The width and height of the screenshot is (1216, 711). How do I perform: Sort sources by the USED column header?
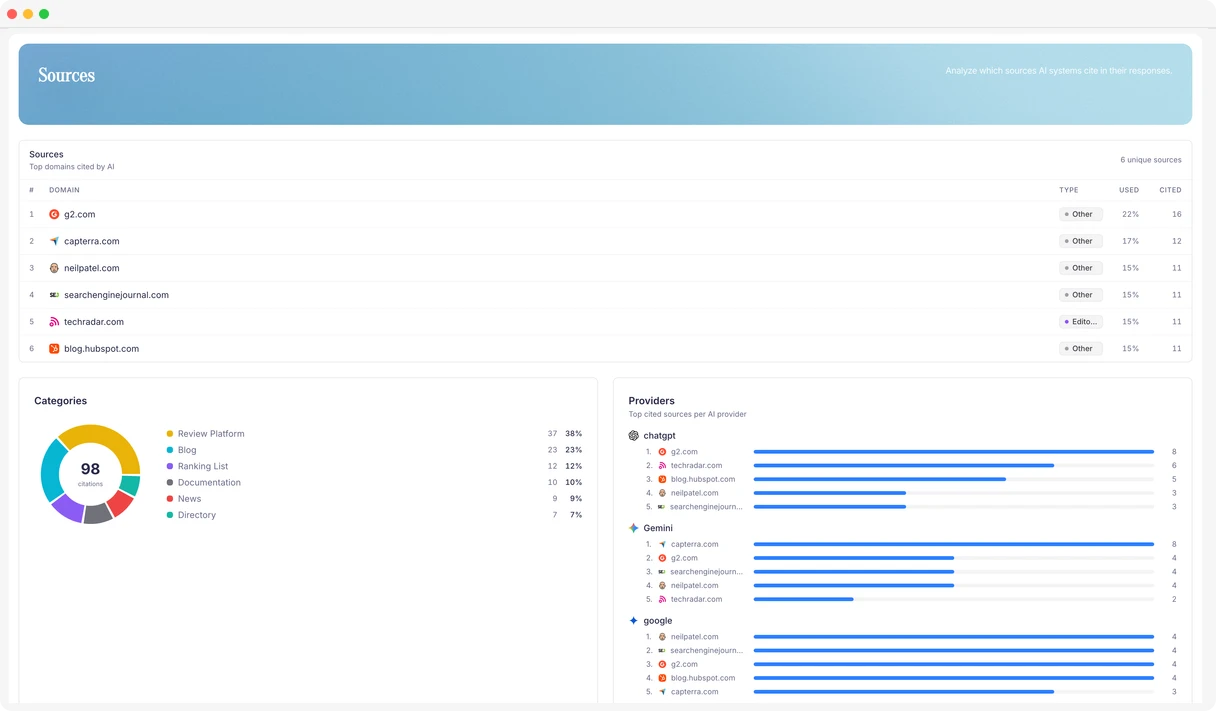tap(1128, 190)
